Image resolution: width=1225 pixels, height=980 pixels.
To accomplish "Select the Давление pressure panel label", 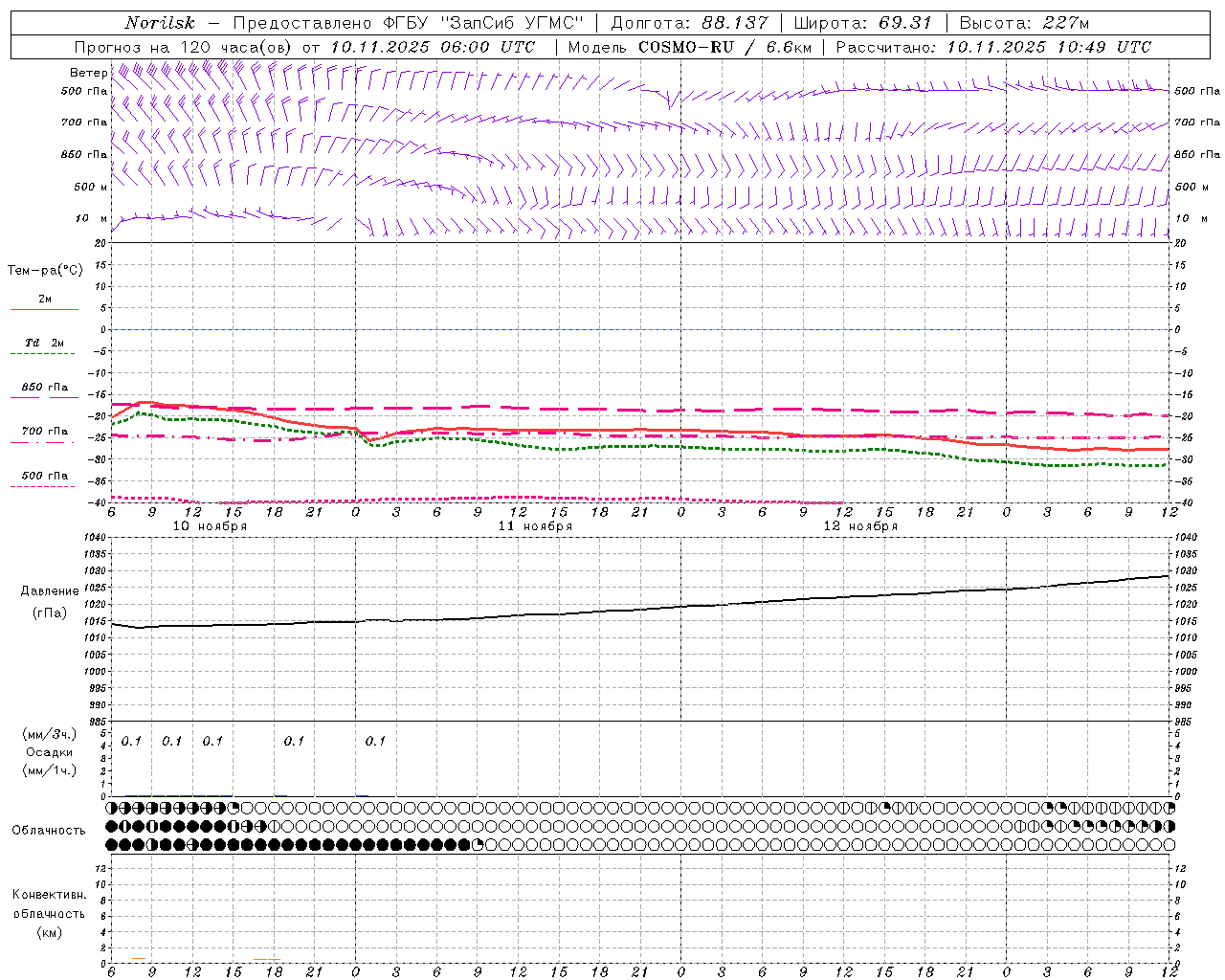I will pos(48,591).
